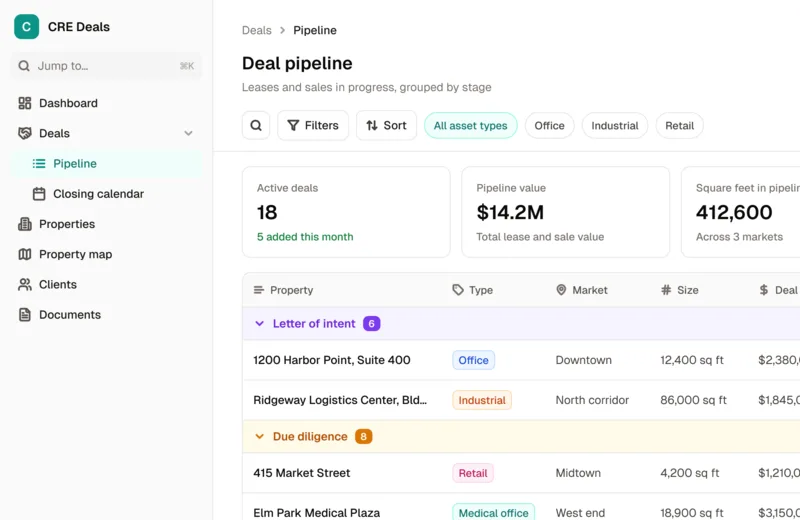Click the Properties building icon
This screenshot has width=800, height=520.
click(x=24, y=224)
